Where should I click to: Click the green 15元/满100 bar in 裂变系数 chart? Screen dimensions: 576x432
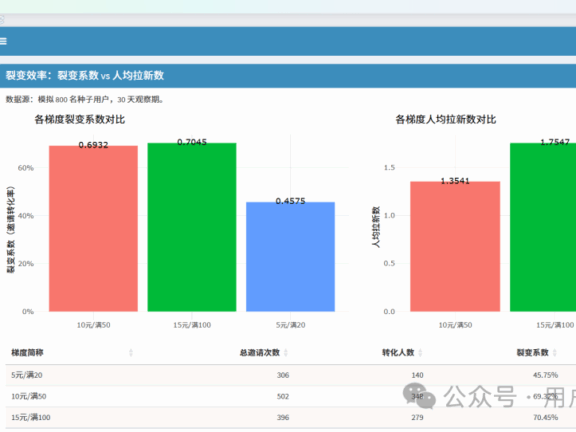point(192,227)
